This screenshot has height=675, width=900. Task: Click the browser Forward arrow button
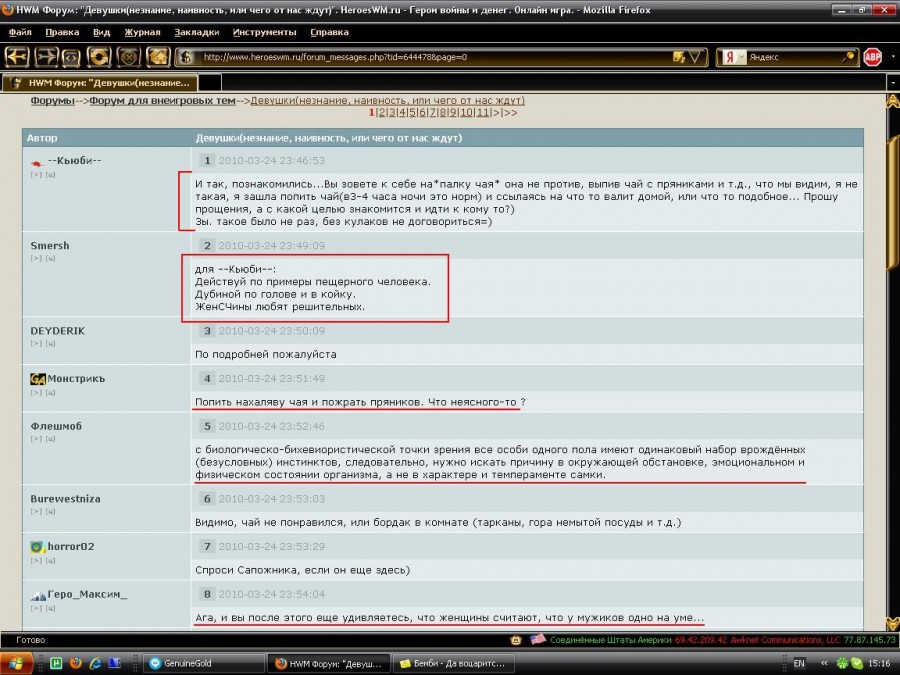47,56
